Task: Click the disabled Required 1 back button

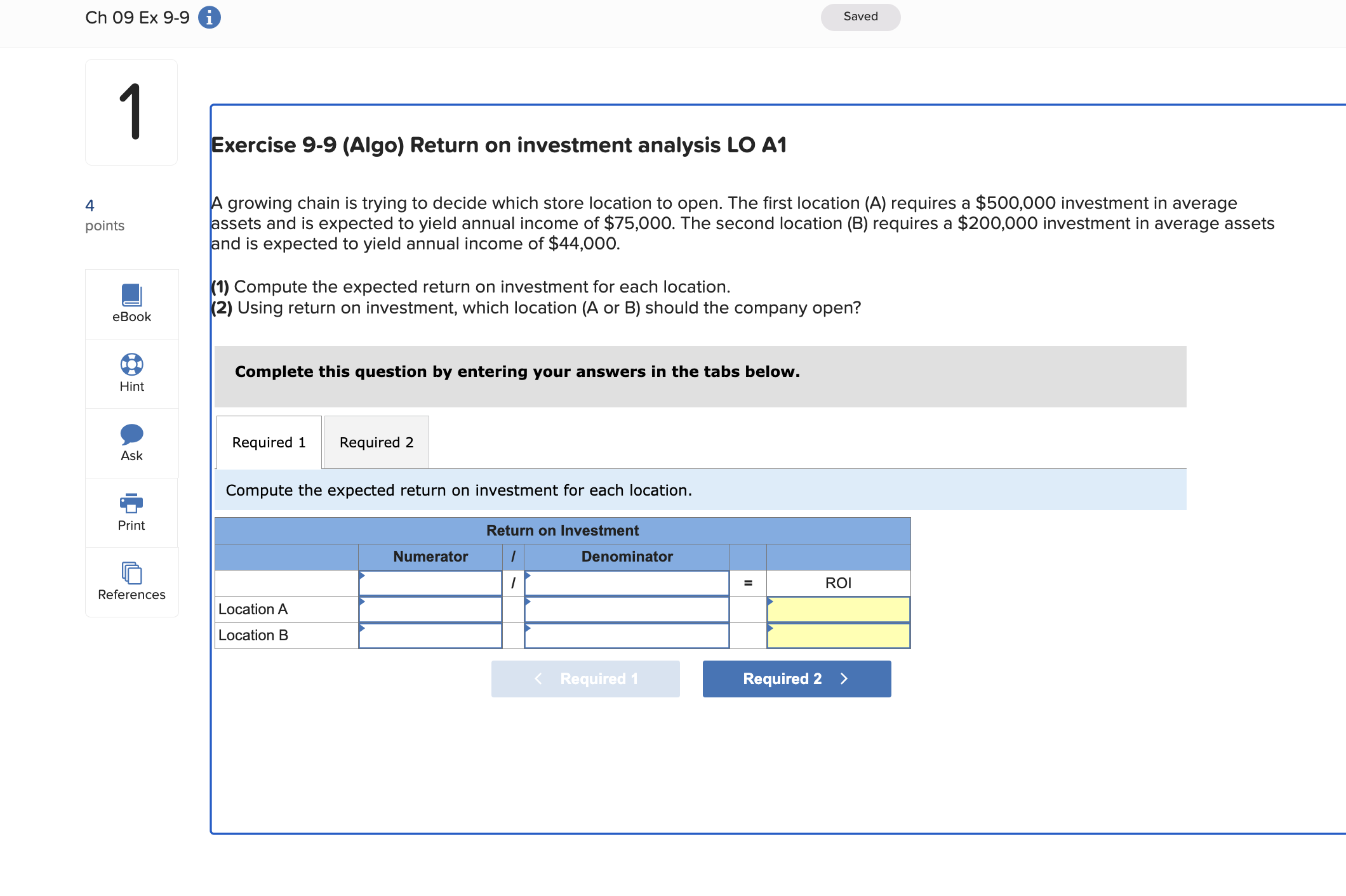Action: click(x=585, y=678)
